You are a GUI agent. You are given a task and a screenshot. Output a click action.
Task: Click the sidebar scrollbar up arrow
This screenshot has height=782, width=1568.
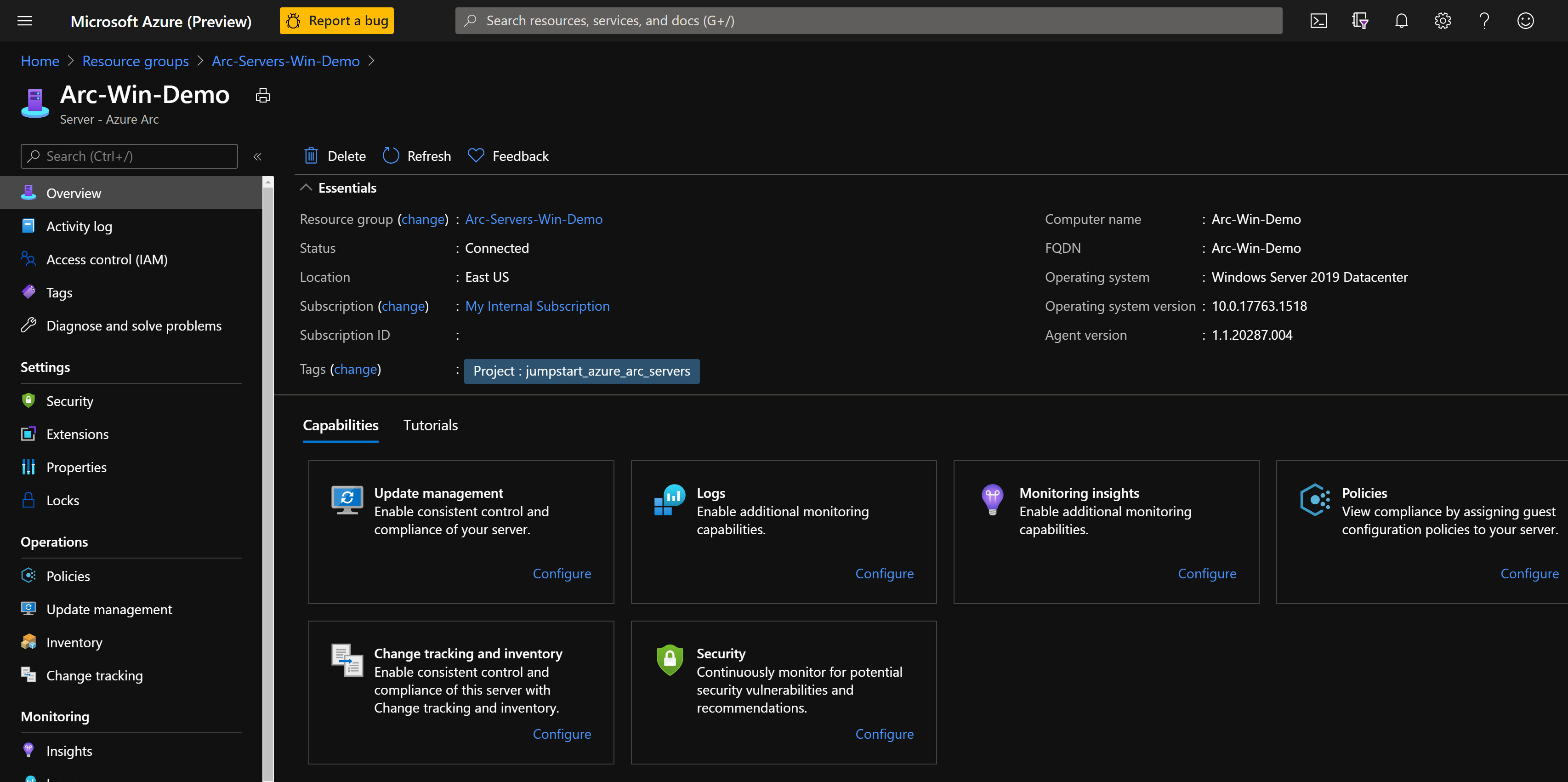[268, 182]
